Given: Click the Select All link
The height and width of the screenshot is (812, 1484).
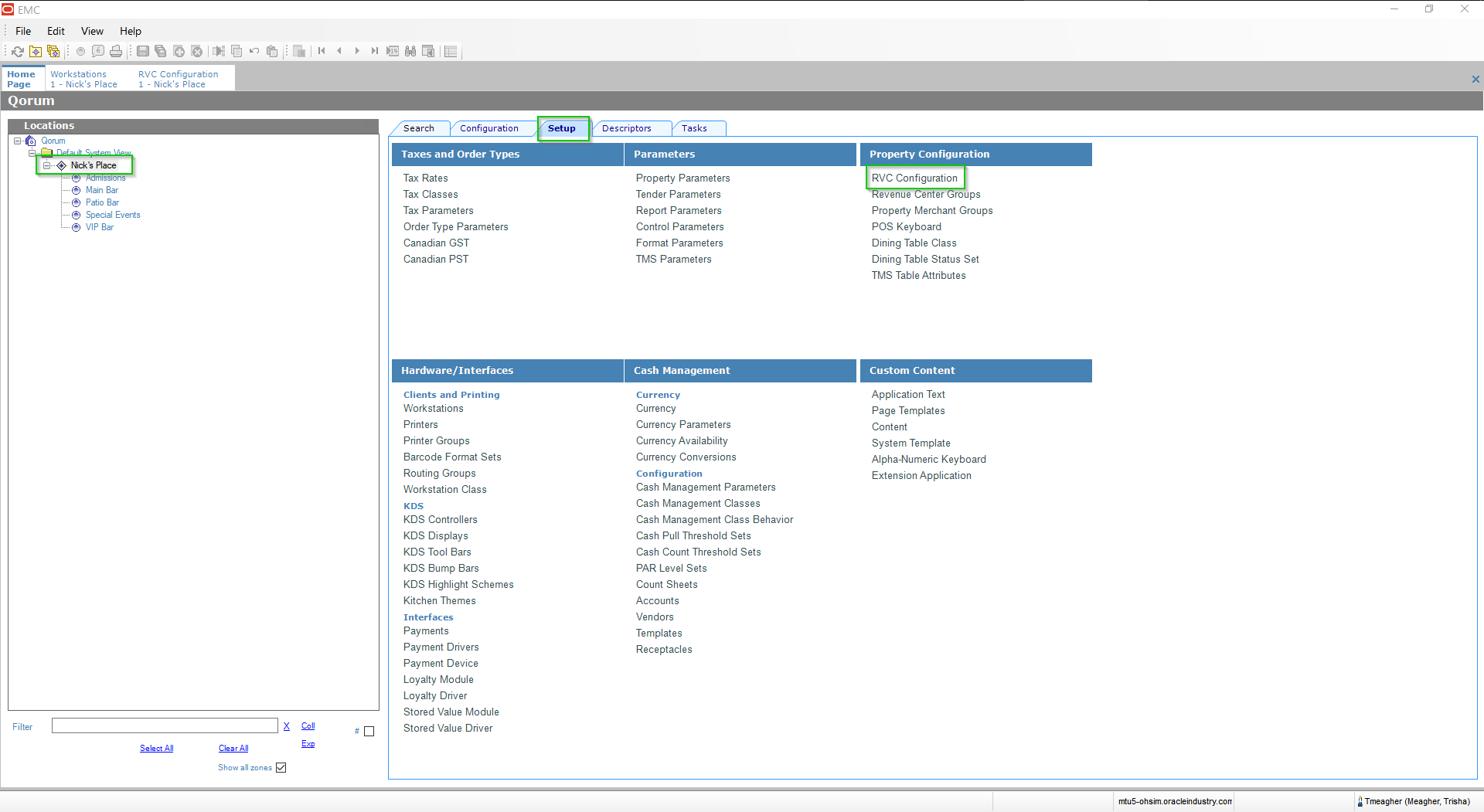Looking at the screenshot, I should coord(156,749).
